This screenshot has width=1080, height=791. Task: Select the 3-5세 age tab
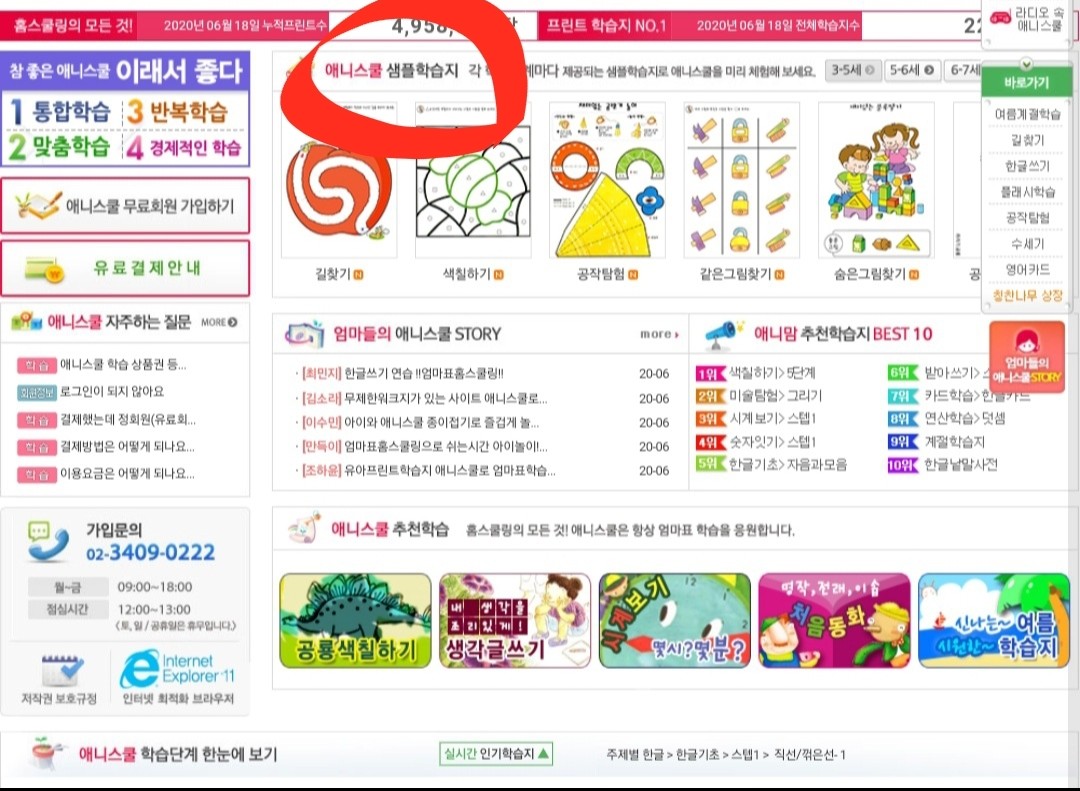[853, 70]
